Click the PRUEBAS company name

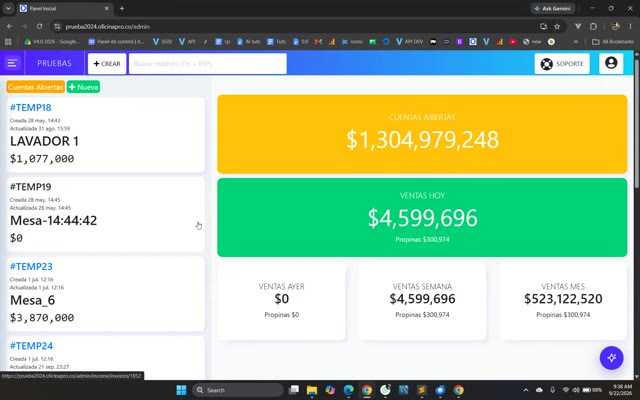tap(54, 63)
